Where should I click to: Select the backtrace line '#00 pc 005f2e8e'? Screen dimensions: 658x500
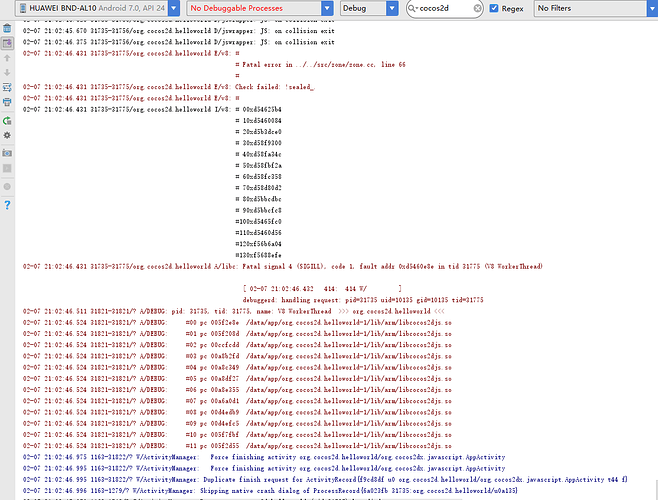point(237,323)
